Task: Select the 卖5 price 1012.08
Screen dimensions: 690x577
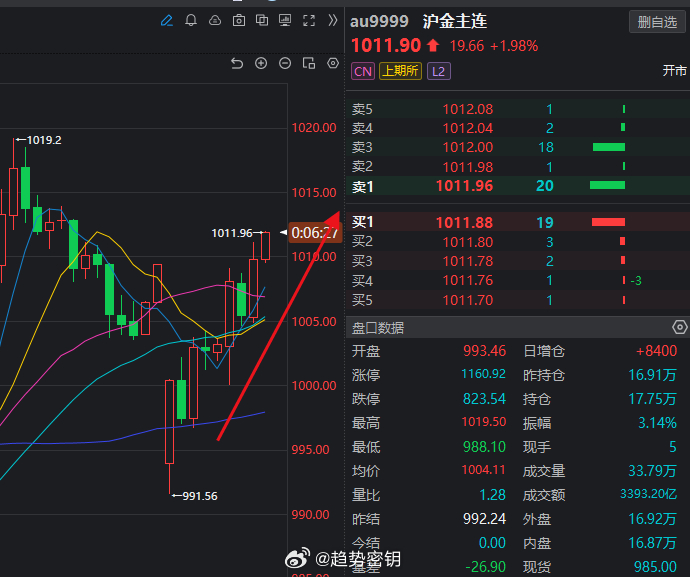Action: [x=467, y=109]
